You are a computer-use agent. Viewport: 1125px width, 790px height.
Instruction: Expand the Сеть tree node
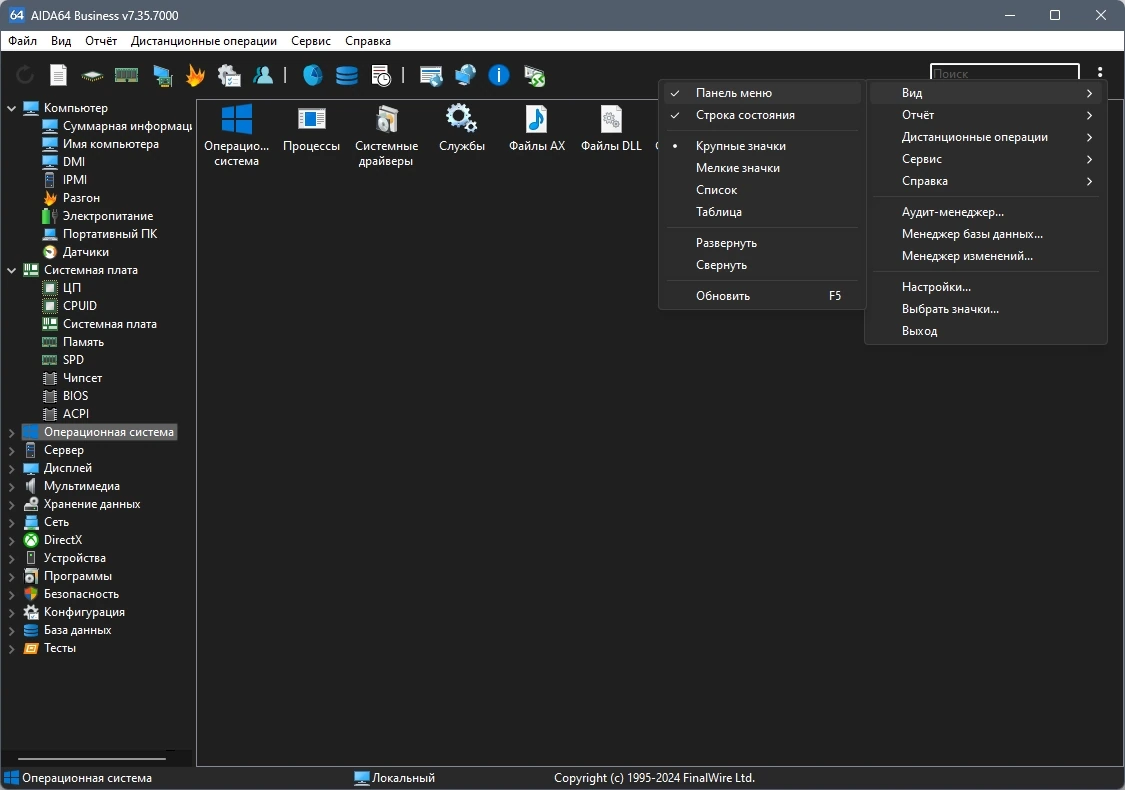click(11, 522)
